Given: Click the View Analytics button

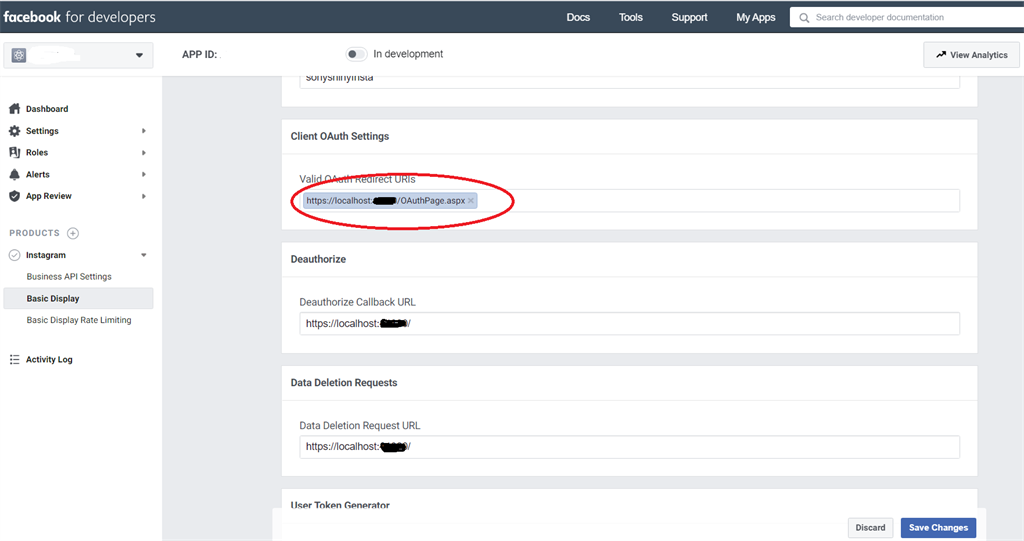Looking at the screenshot, I should tap(972, 55).
